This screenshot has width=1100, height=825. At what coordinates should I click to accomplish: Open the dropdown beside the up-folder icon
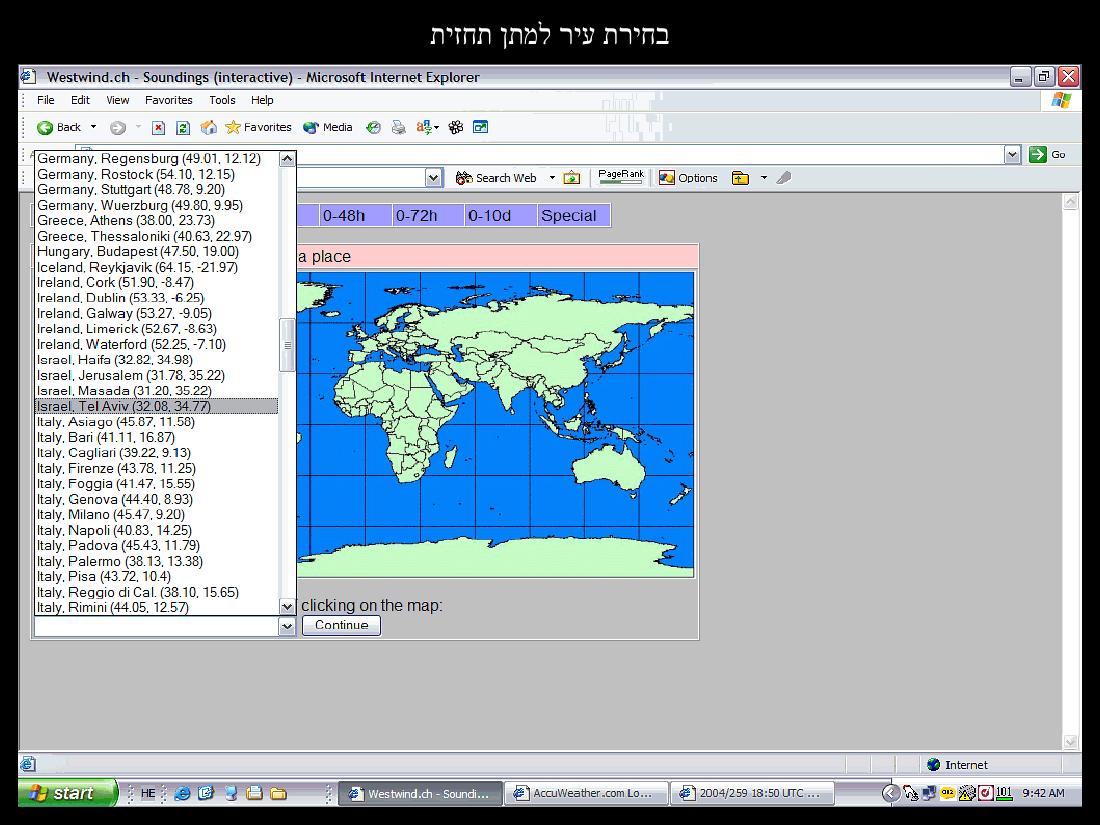[x=764, y=178]
